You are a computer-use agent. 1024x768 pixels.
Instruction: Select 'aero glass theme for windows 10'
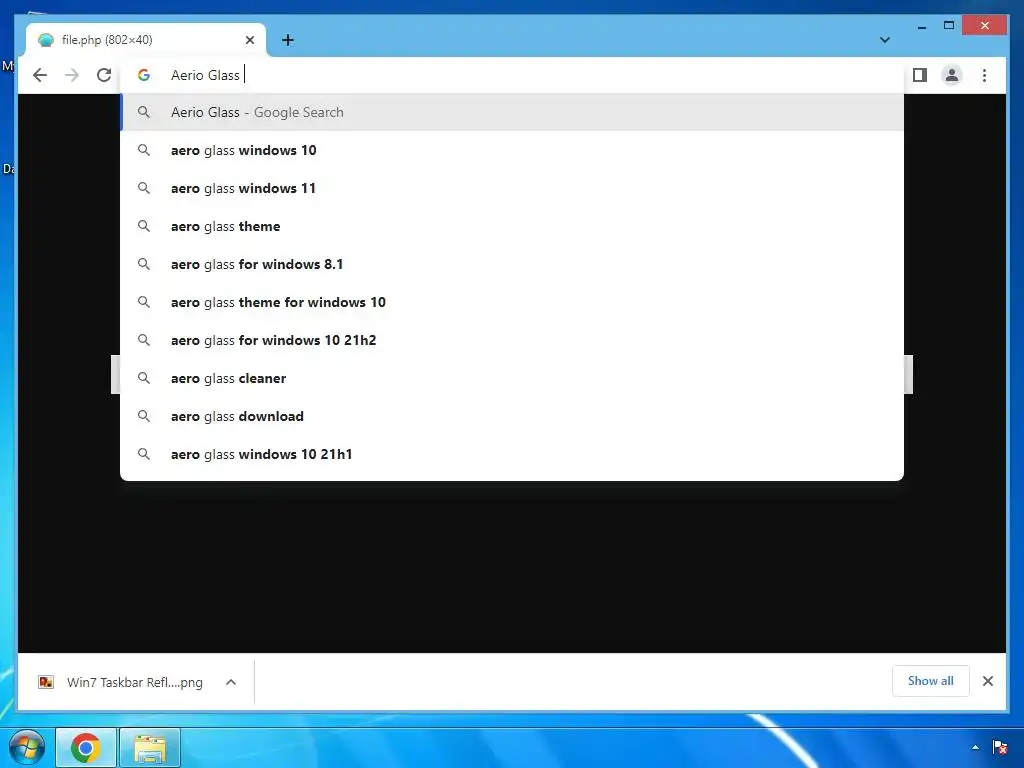[512, 302]
